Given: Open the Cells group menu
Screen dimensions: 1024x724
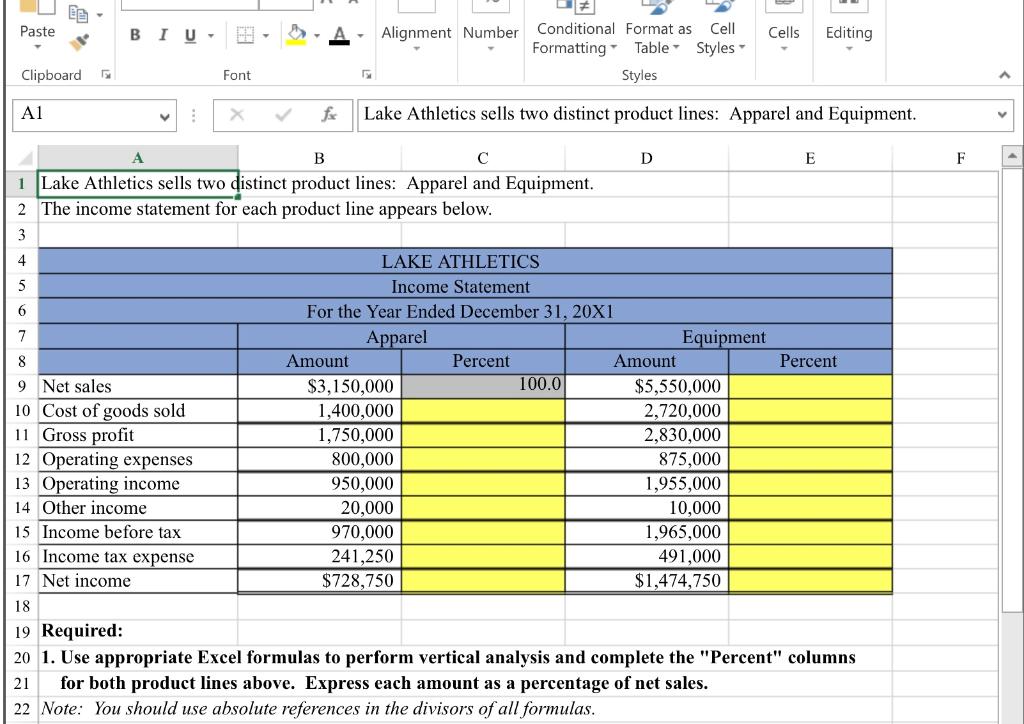Looking at the screenshot, I should [784, 36].
